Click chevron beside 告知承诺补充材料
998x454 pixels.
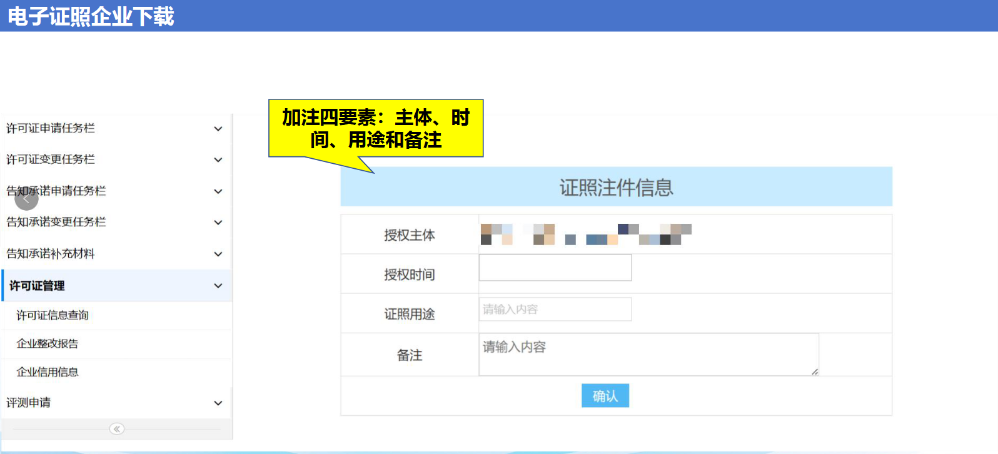[218, 254]
